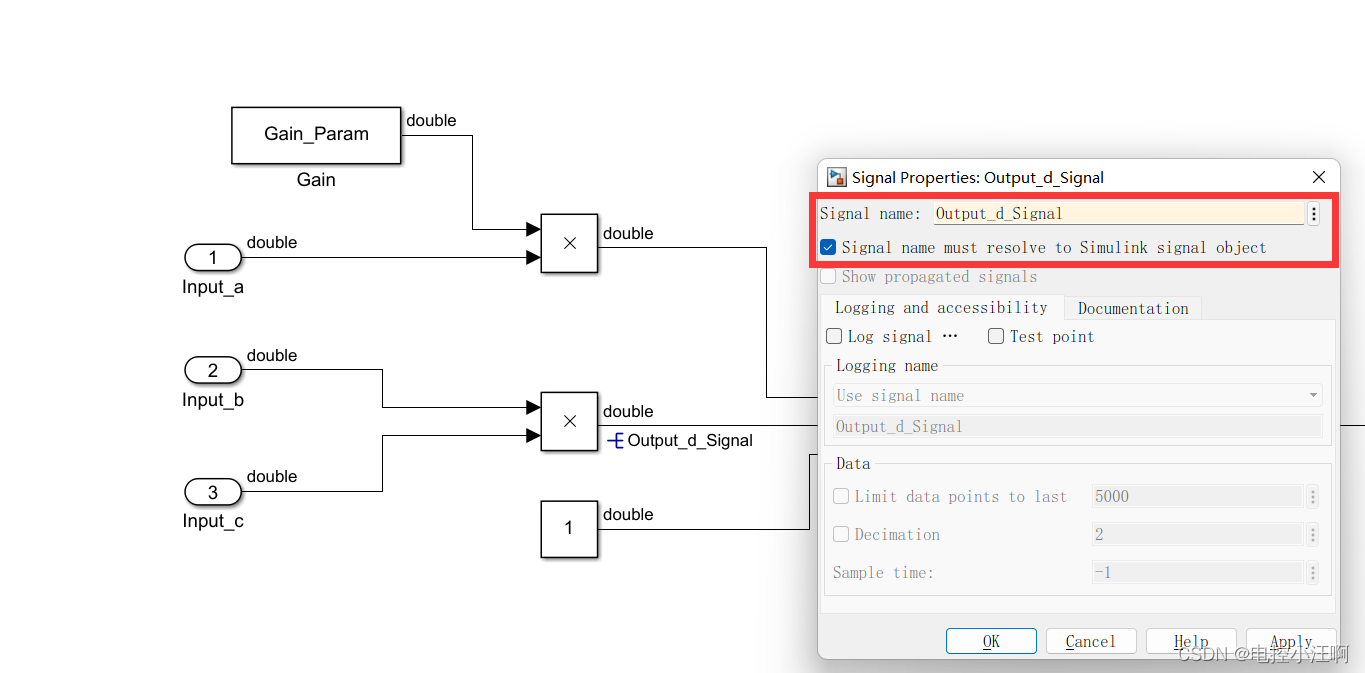The height and width of the screenshot is (673, 1365).
Task: Click OK to confirm signal properties
Action: 991,640
